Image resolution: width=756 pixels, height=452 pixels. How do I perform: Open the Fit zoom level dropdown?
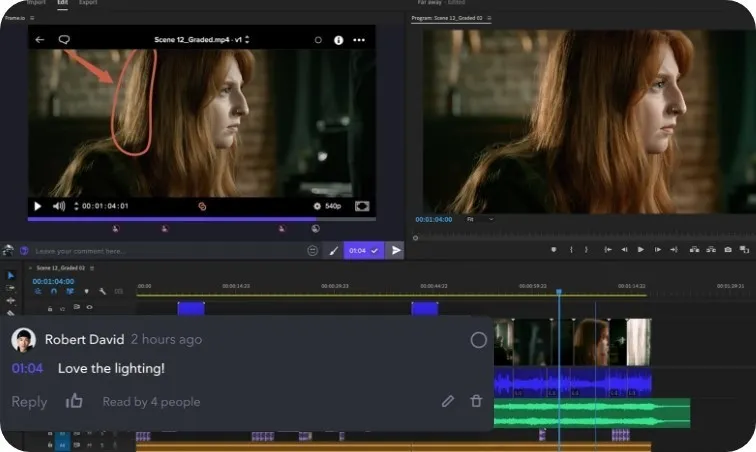(x=480, y=219)
